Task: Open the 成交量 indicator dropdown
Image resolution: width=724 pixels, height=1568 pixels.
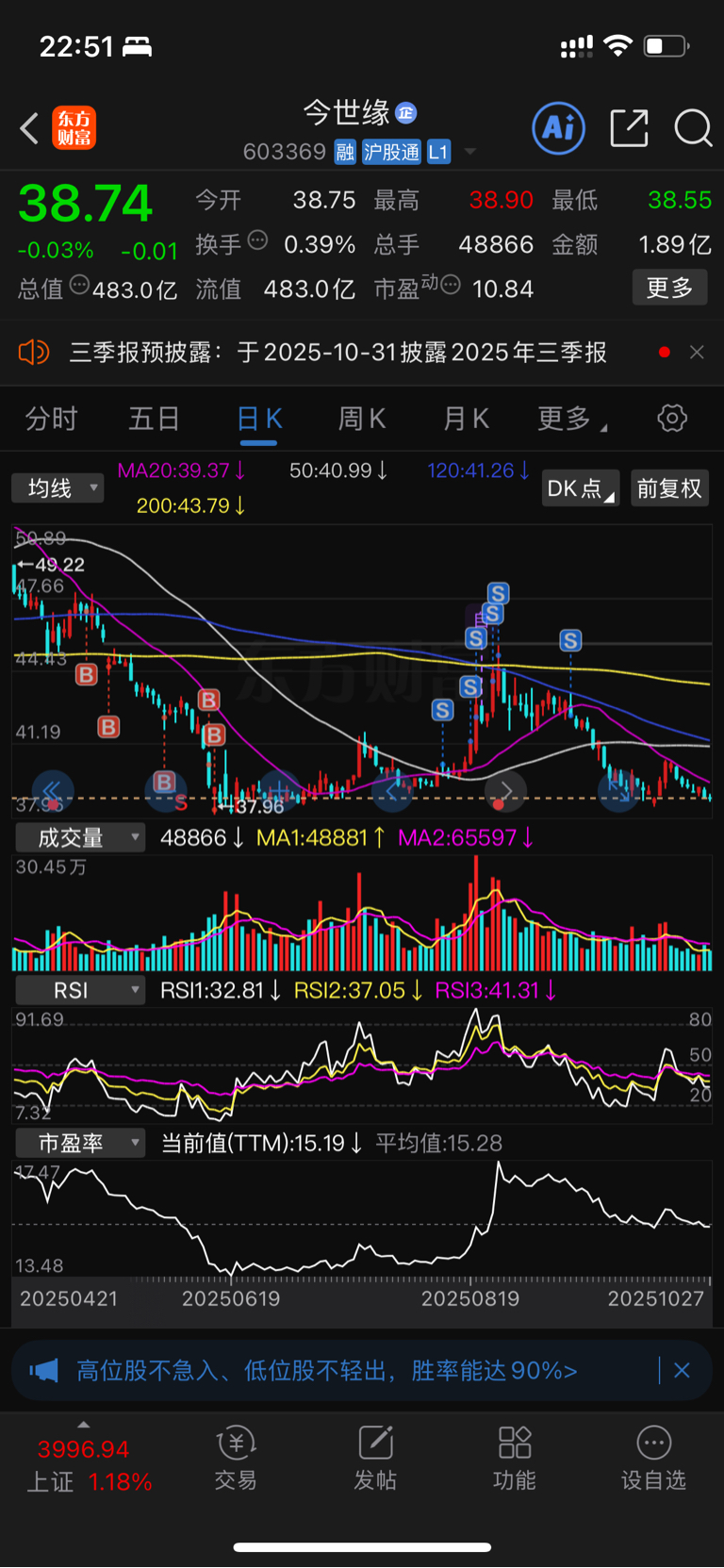Action: pyautogui.click(x=79, y=837)
